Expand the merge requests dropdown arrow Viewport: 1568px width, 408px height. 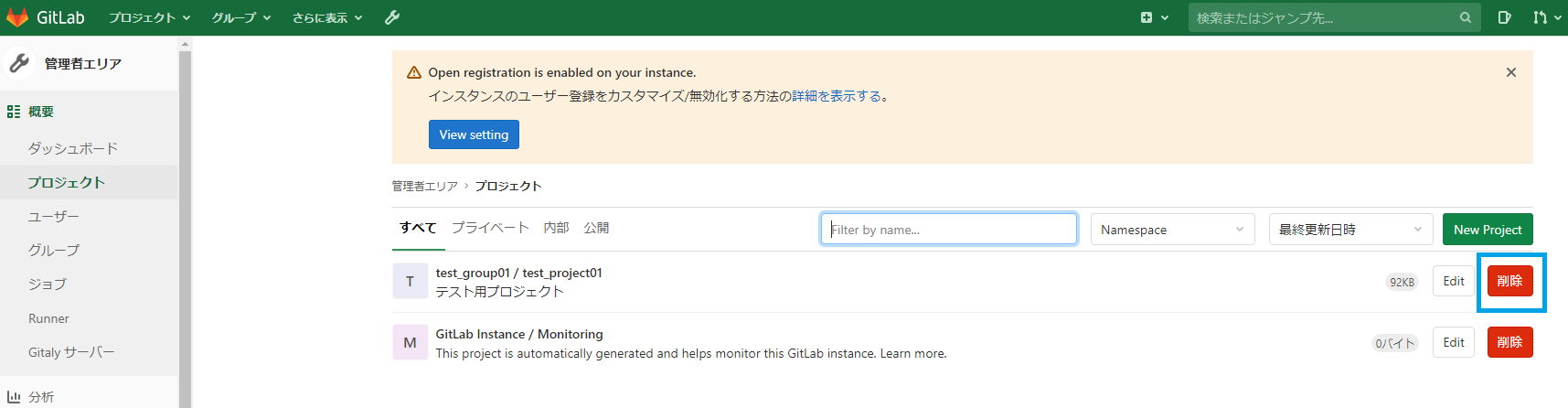[1557, 17]
